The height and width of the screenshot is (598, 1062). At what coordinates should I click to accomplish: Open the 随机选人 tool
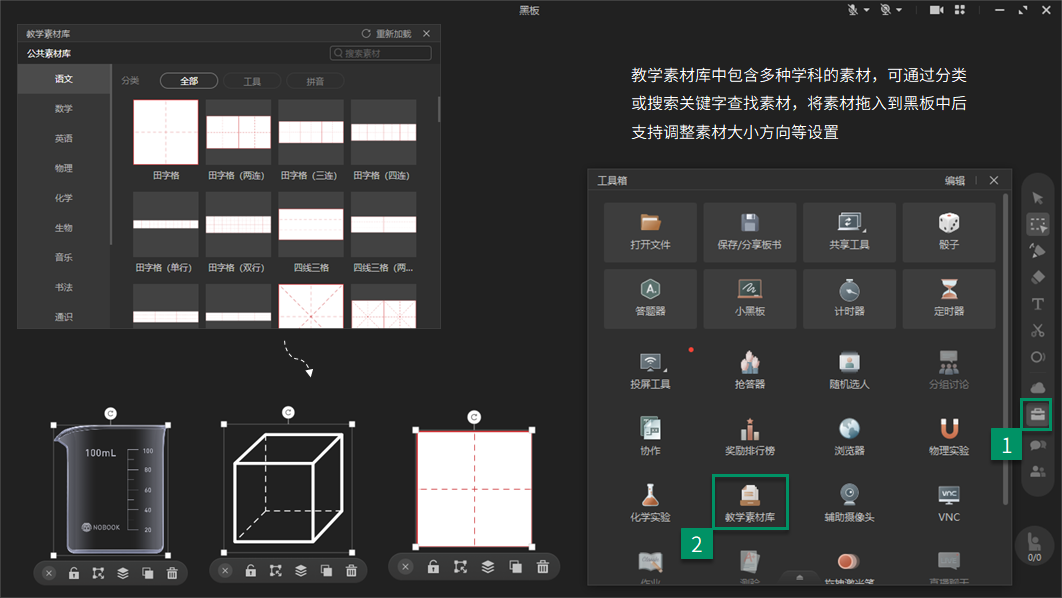pyautogui.click(x=849, y=370)
